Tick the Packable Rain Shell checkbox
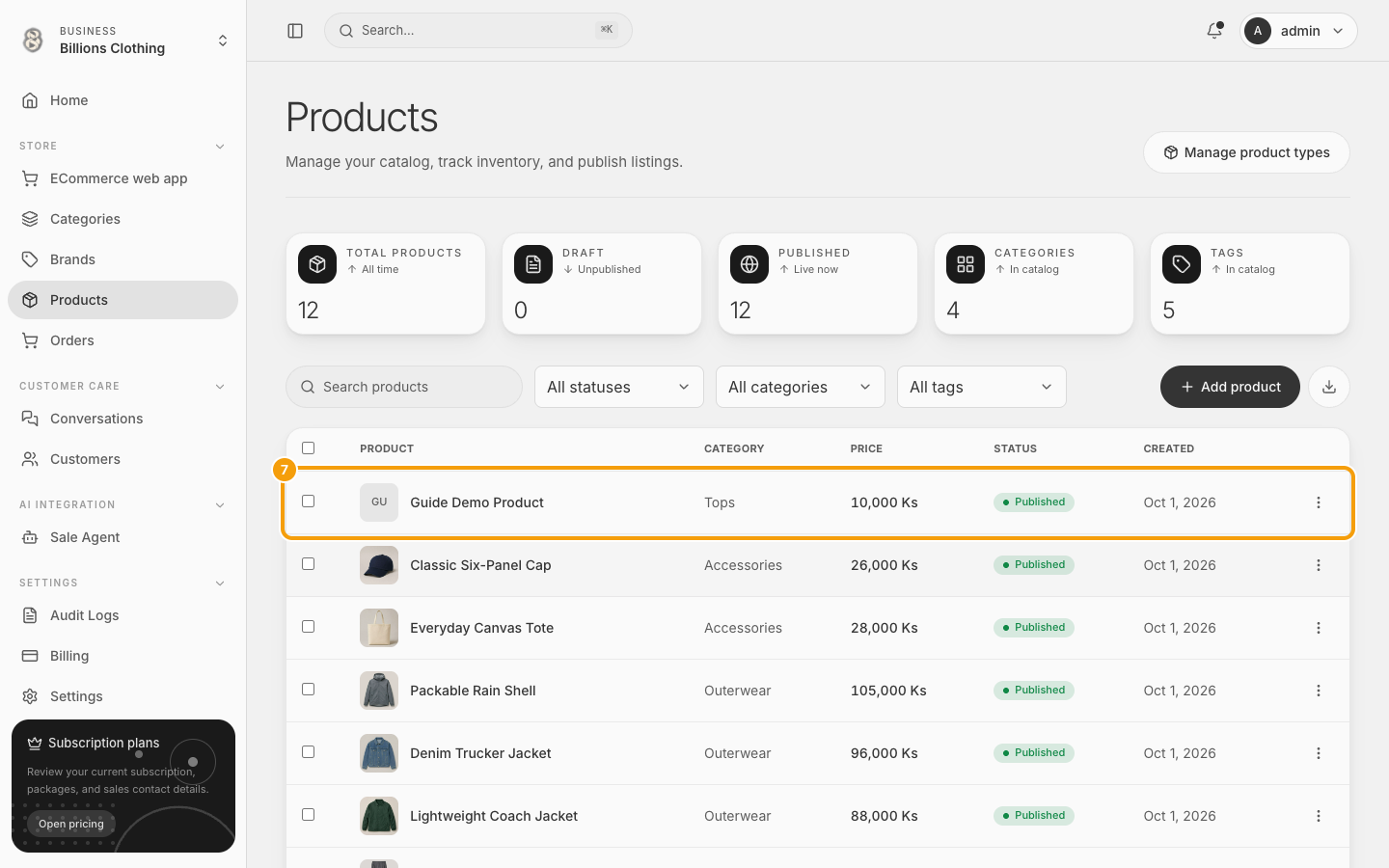Screen dimensions: 1389x868 pos(309,690)
